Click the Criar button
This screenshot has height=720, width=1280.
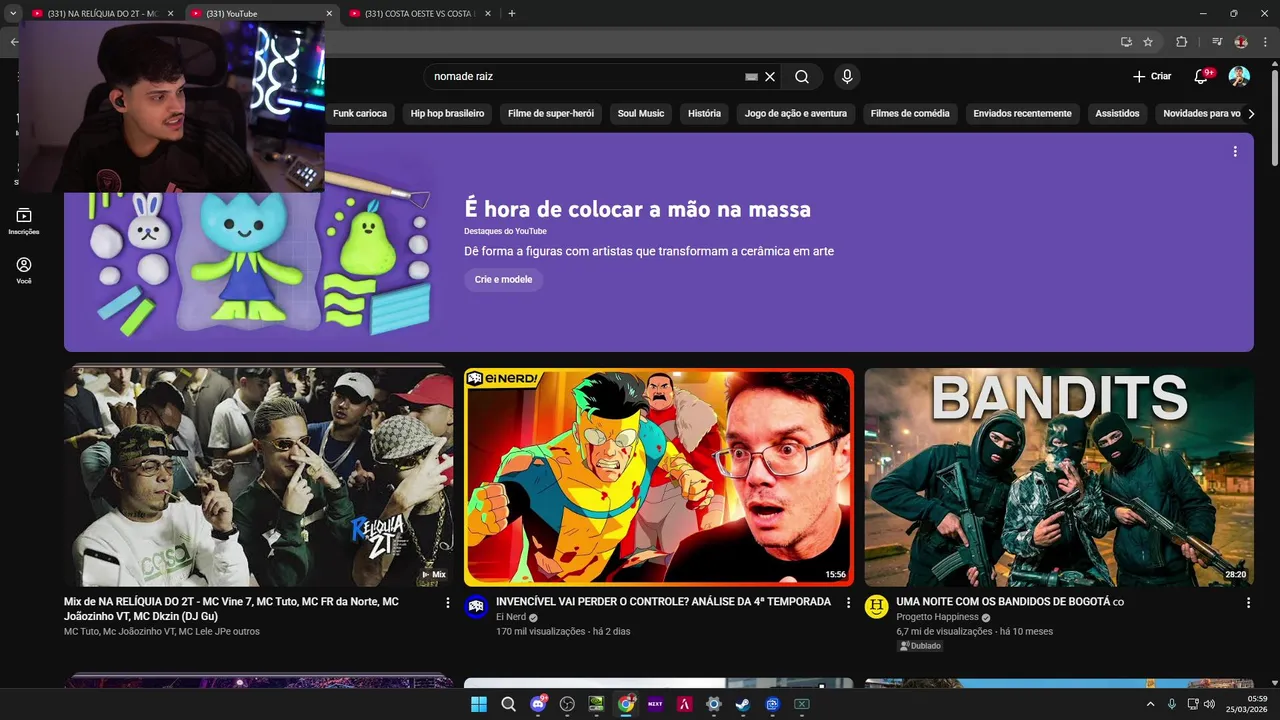point(1152,77)
